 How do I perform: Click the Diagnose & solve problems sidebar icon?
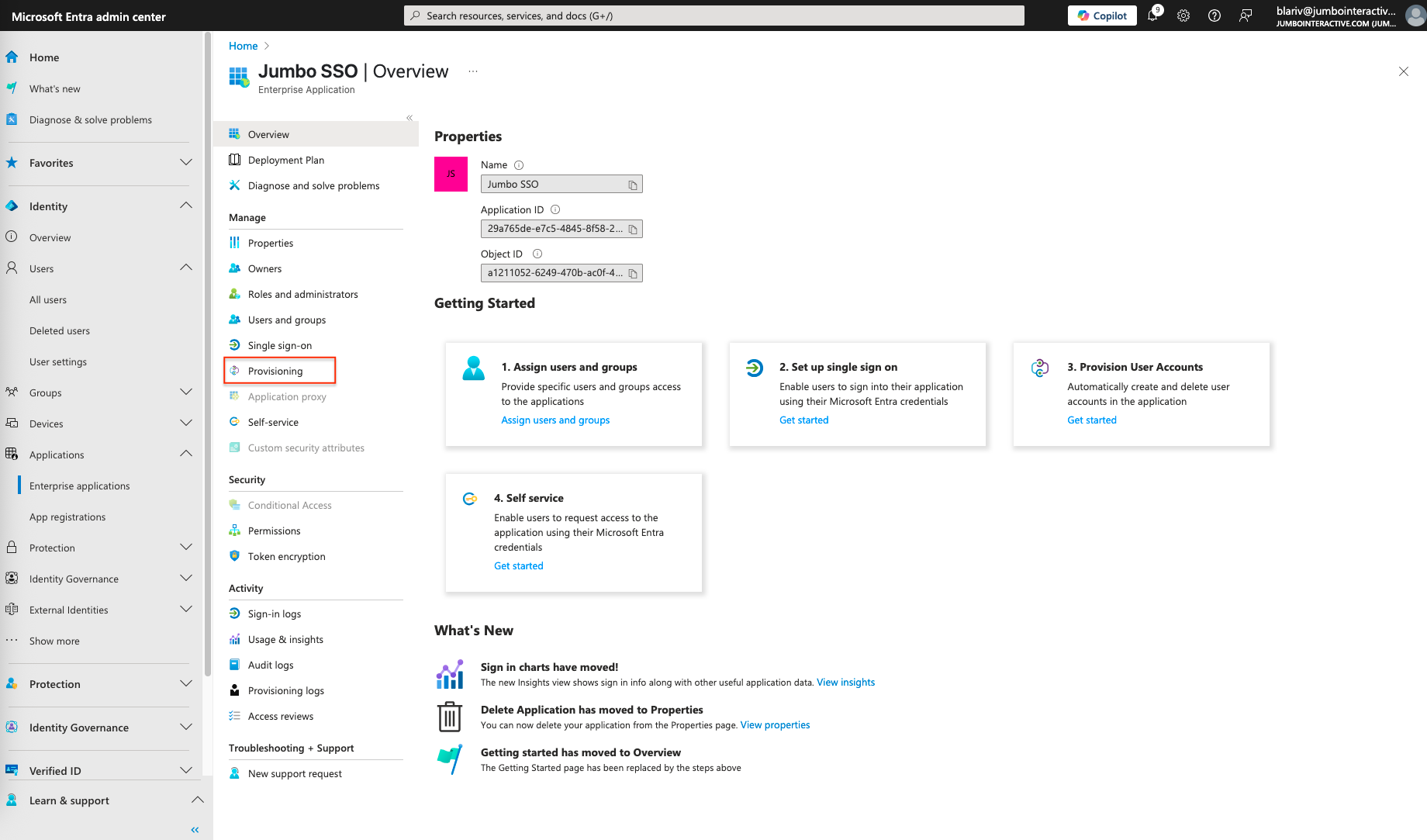12,119
